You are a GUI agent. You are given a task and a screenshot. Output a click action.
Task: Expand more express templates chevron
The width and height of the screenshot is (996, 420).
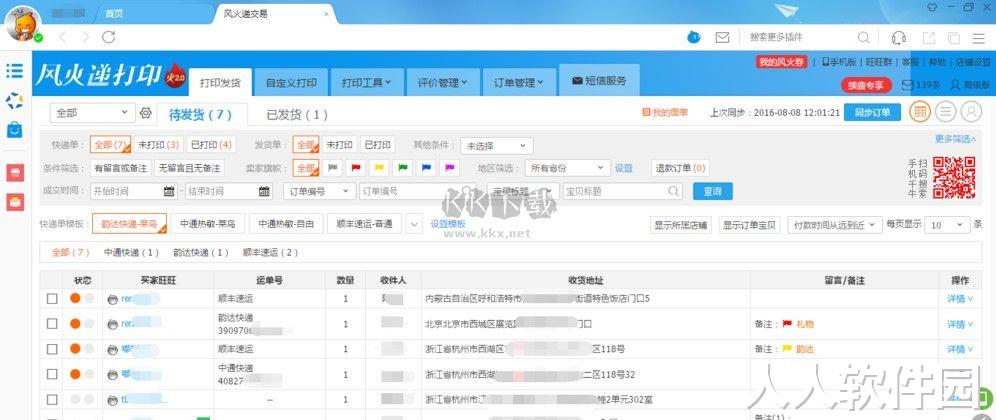414,224
